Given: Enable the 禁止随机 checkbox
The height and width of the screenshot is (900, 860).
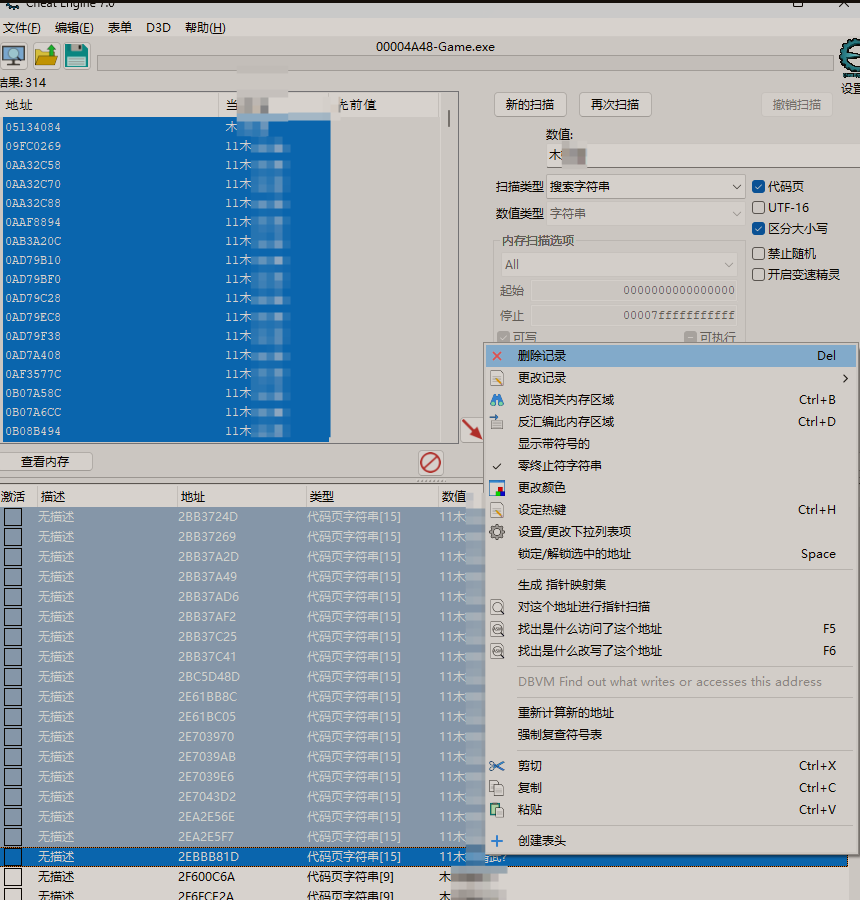Looking at the screenshot, I should (x=758, y=253).
